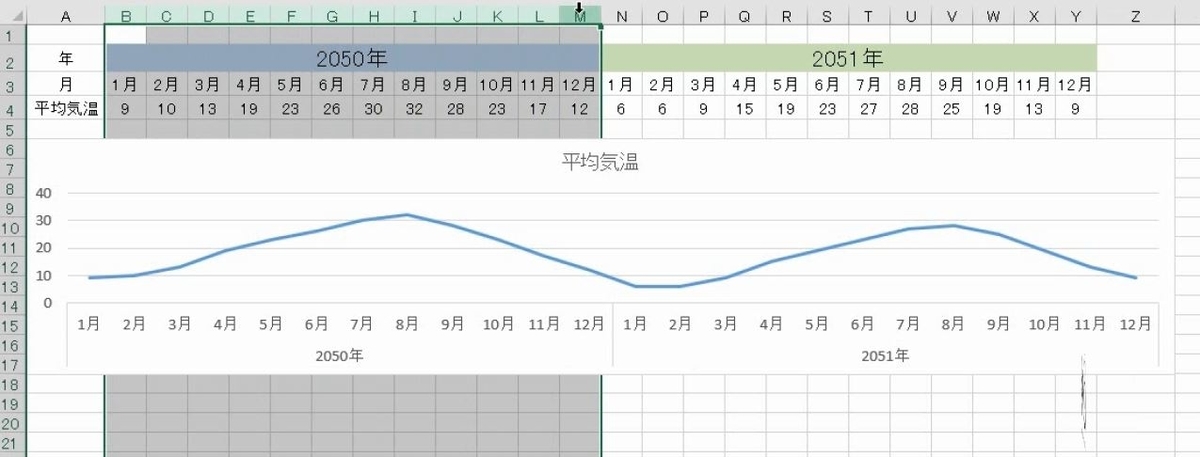Select column header T
The width and height of the screenshot is (1200, 457).
868,16
